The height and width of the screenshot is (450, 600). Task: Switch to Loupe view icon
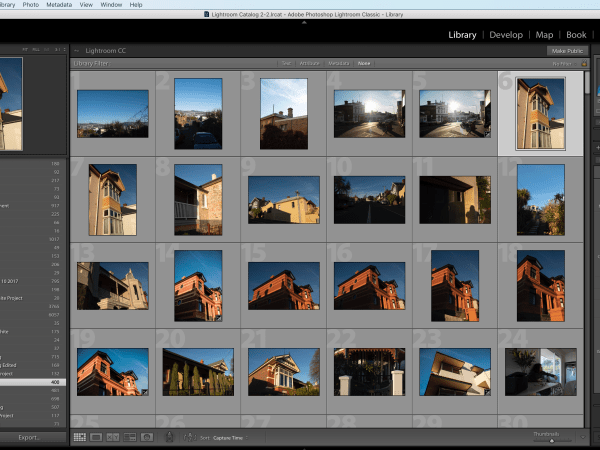click(x=96, y=437)
